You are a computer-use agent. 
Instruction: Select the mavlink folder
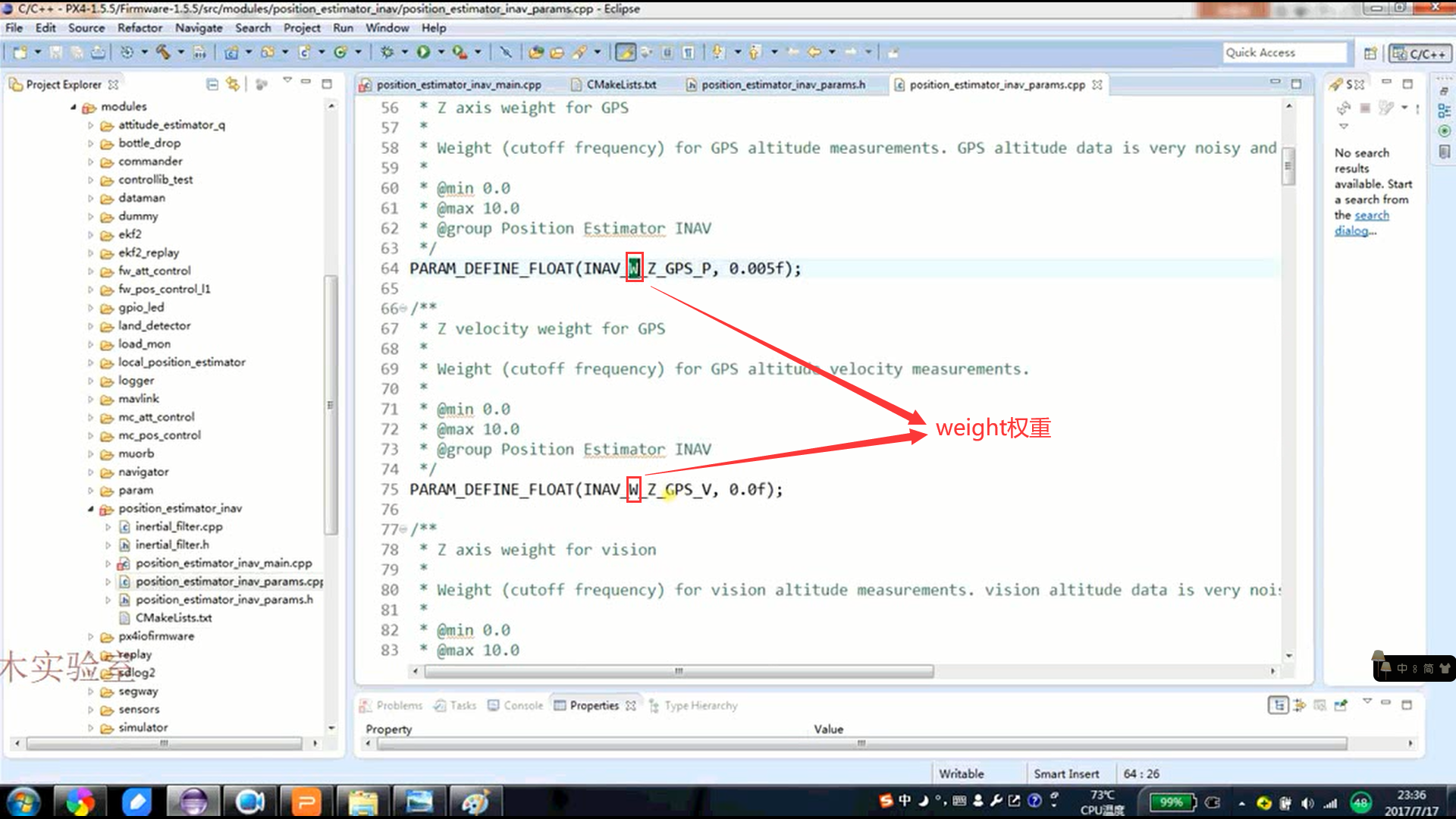138,398
